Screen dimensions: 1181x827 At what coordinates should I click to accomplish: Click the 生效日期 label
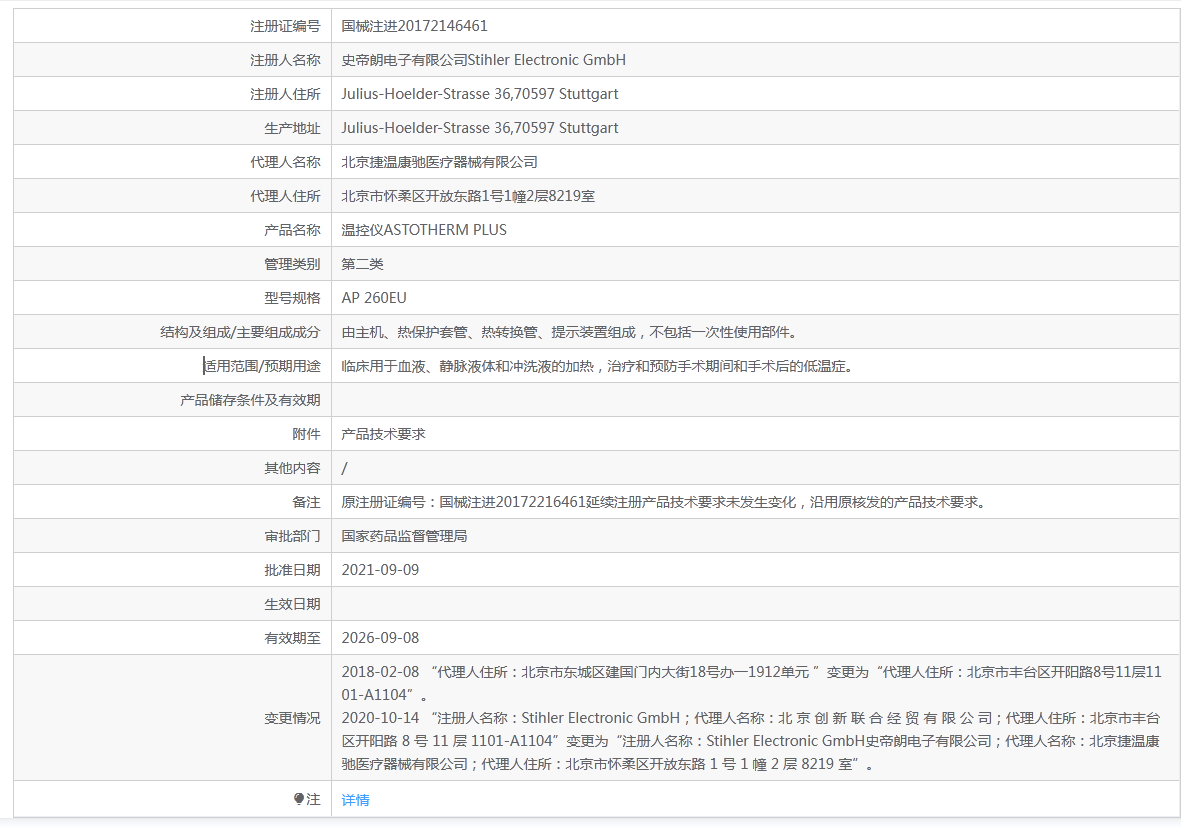(291, 604)
